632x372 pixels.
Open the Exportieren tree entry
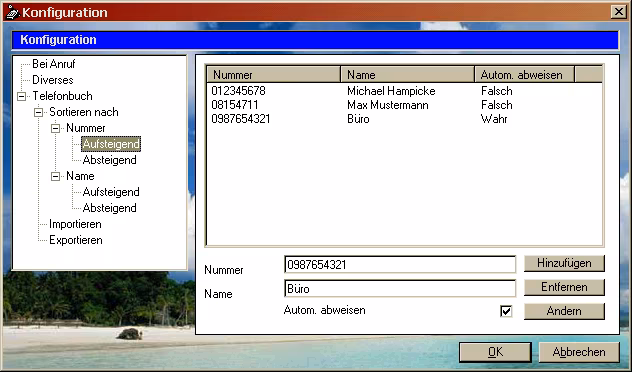pyautogui.click(x=76, y=240)
